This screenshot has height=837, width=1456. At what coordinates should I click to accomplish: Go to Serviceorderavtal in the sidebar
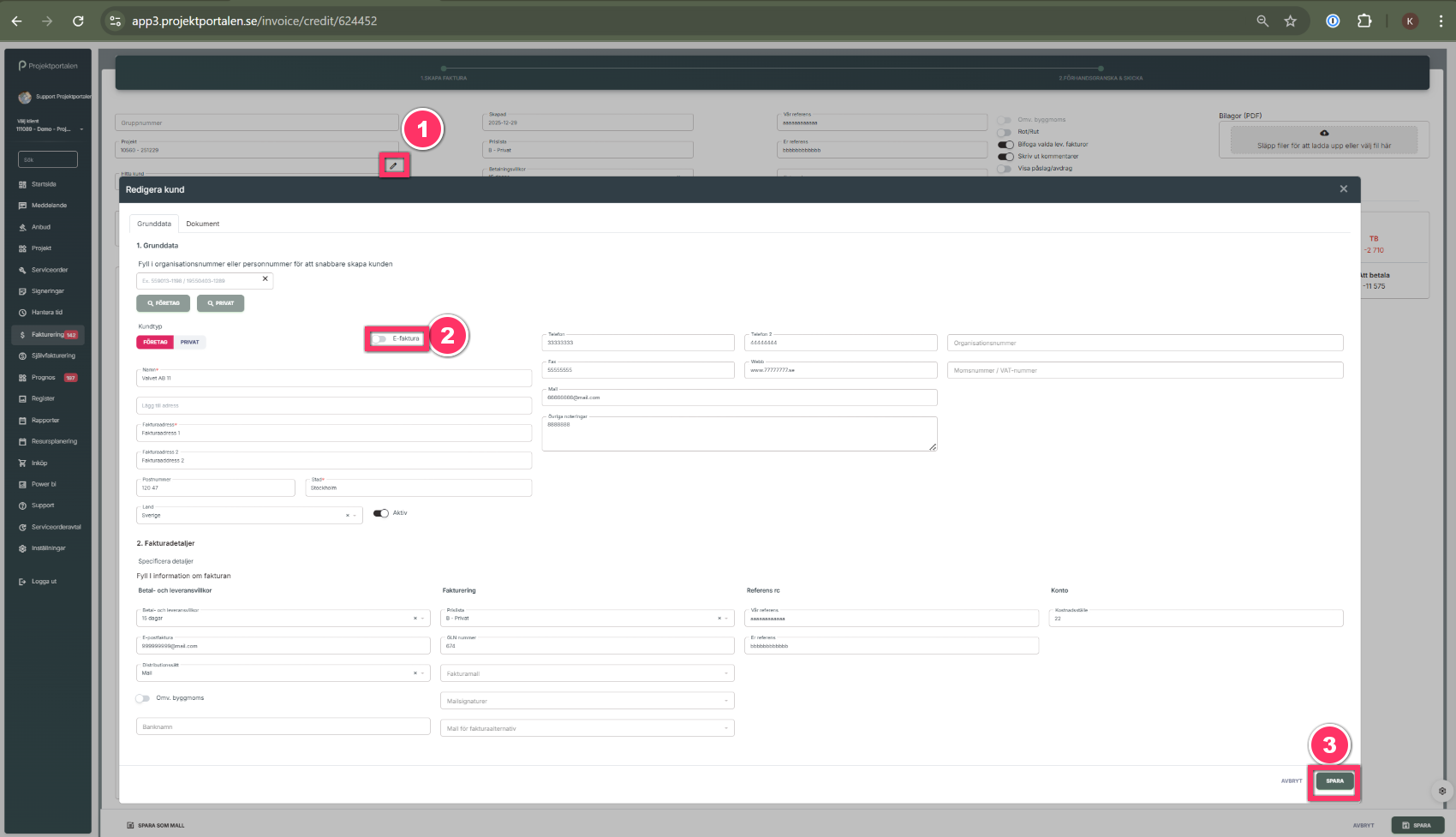point(57,527)
